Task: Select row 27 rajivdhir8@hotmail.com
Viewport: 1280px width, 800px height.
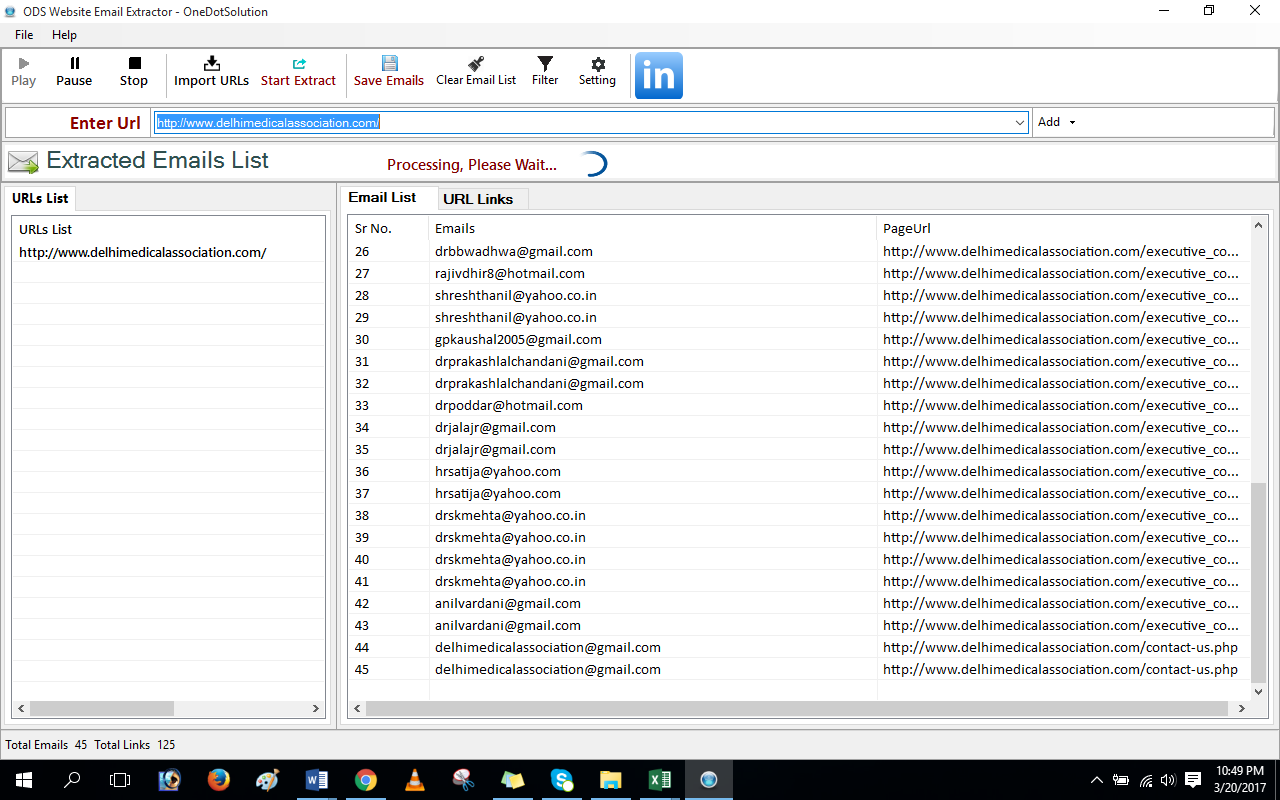Action: click(799, 273)
